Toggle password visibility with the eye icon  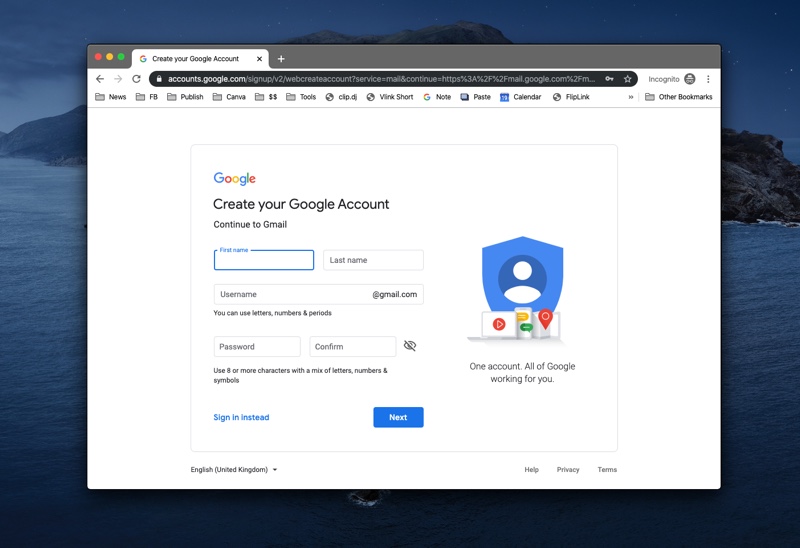[x=410, y=346]
